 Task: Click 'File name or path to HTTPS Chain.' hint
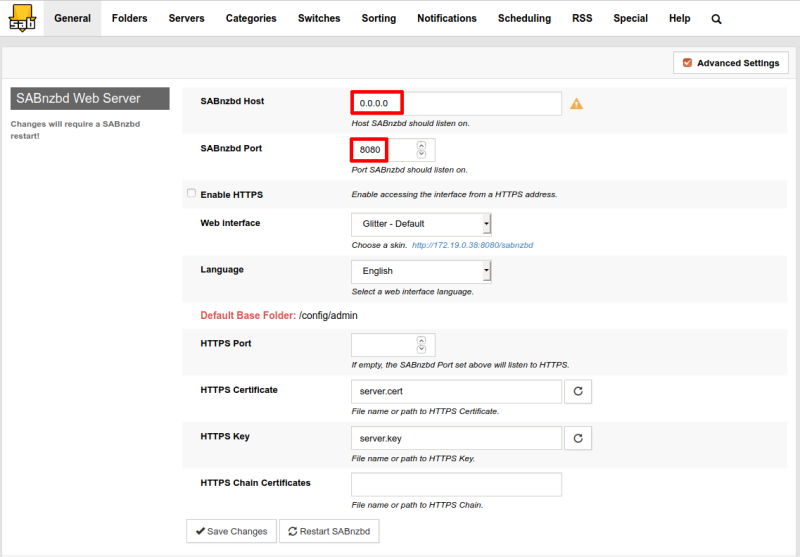417,505
